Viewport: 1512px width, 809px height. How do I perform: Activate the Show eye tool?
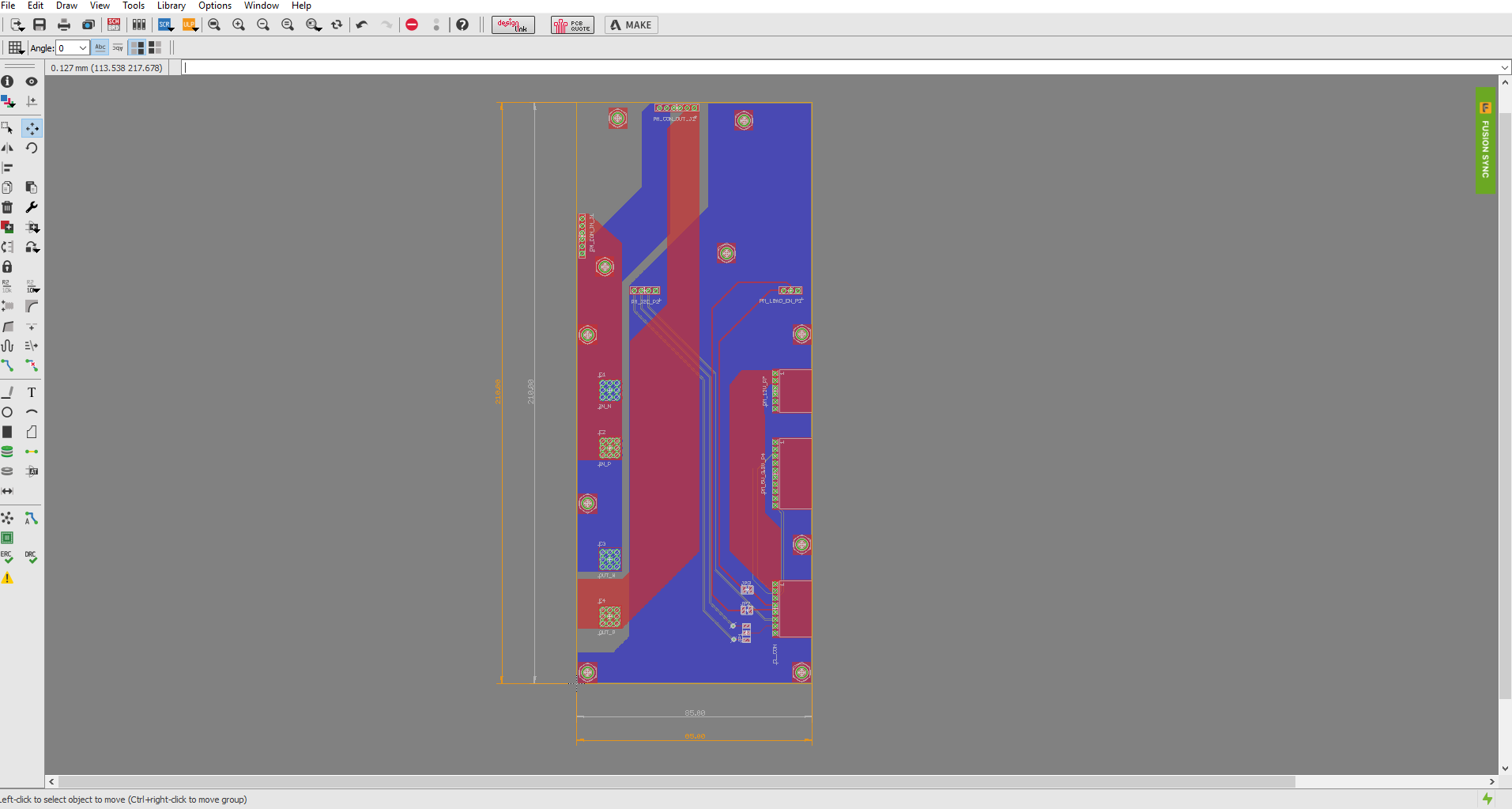coord(32,81)
